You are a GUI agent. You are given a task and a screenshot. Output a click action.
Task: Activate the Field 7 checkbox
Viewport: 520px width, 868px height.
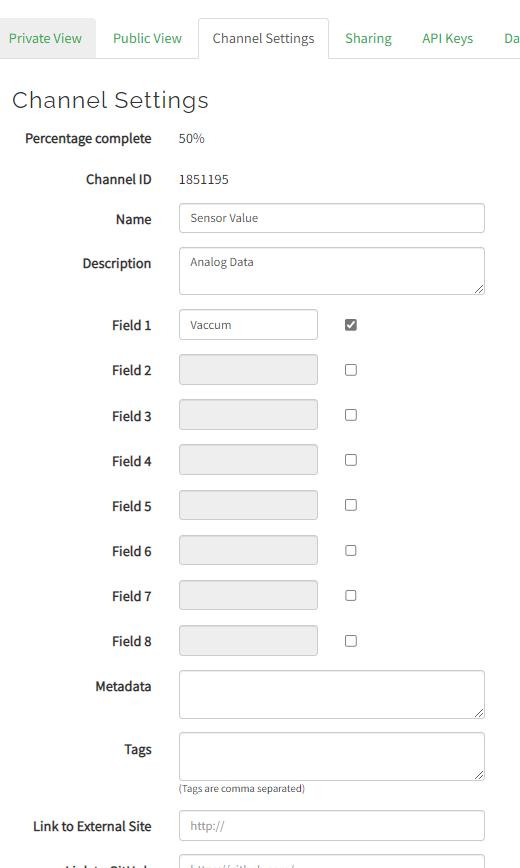351,595
